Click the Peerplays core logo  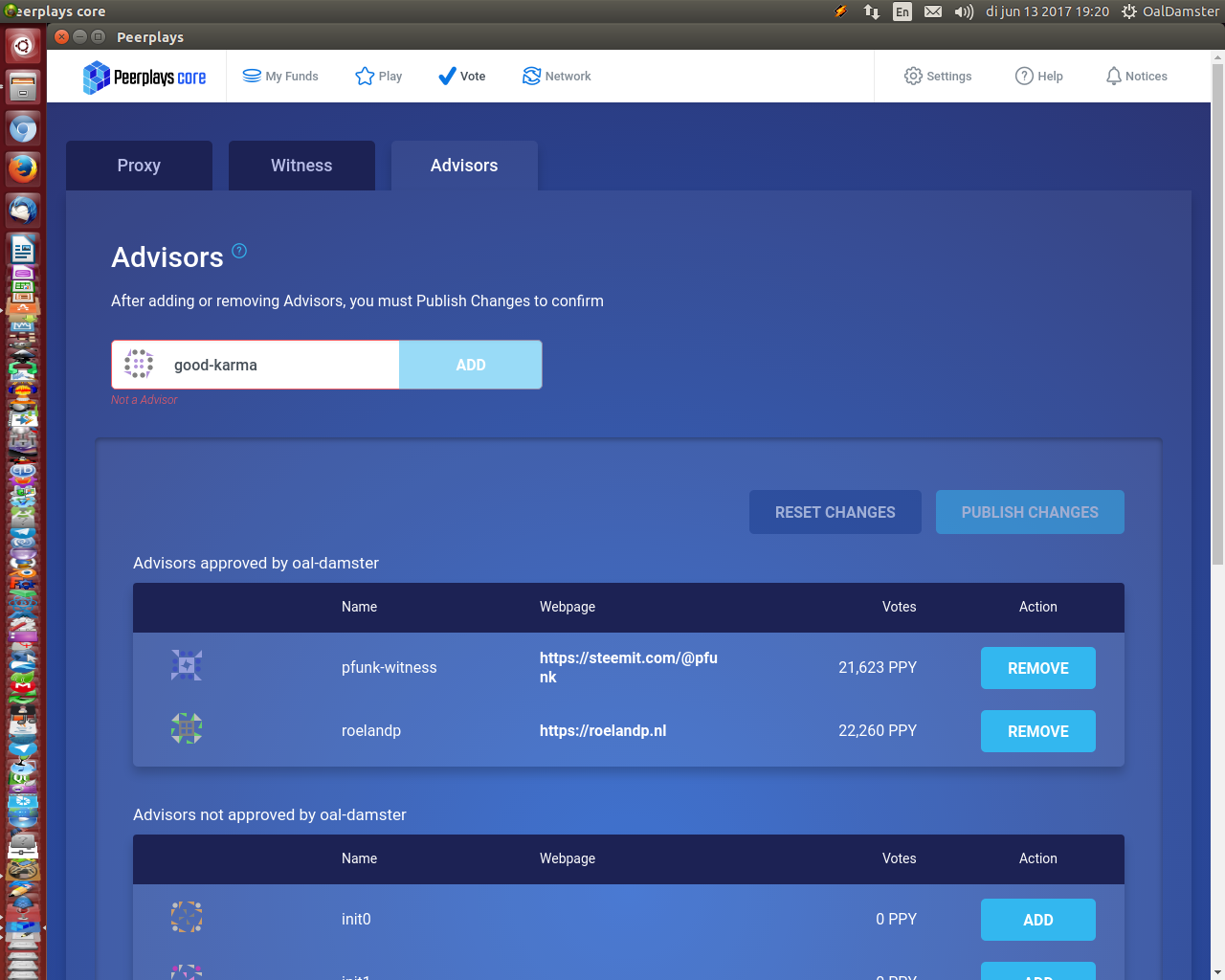tap(145, 77)
